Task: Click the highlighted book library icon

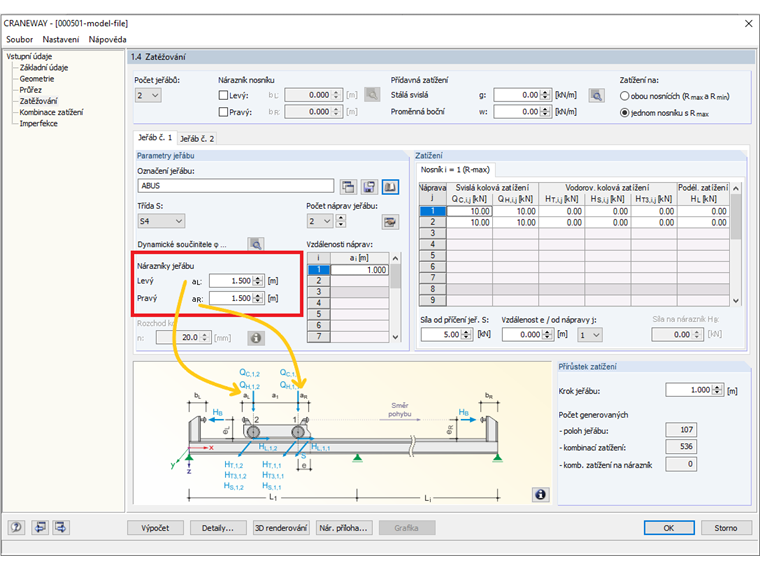Action: (x=390, y=187)
